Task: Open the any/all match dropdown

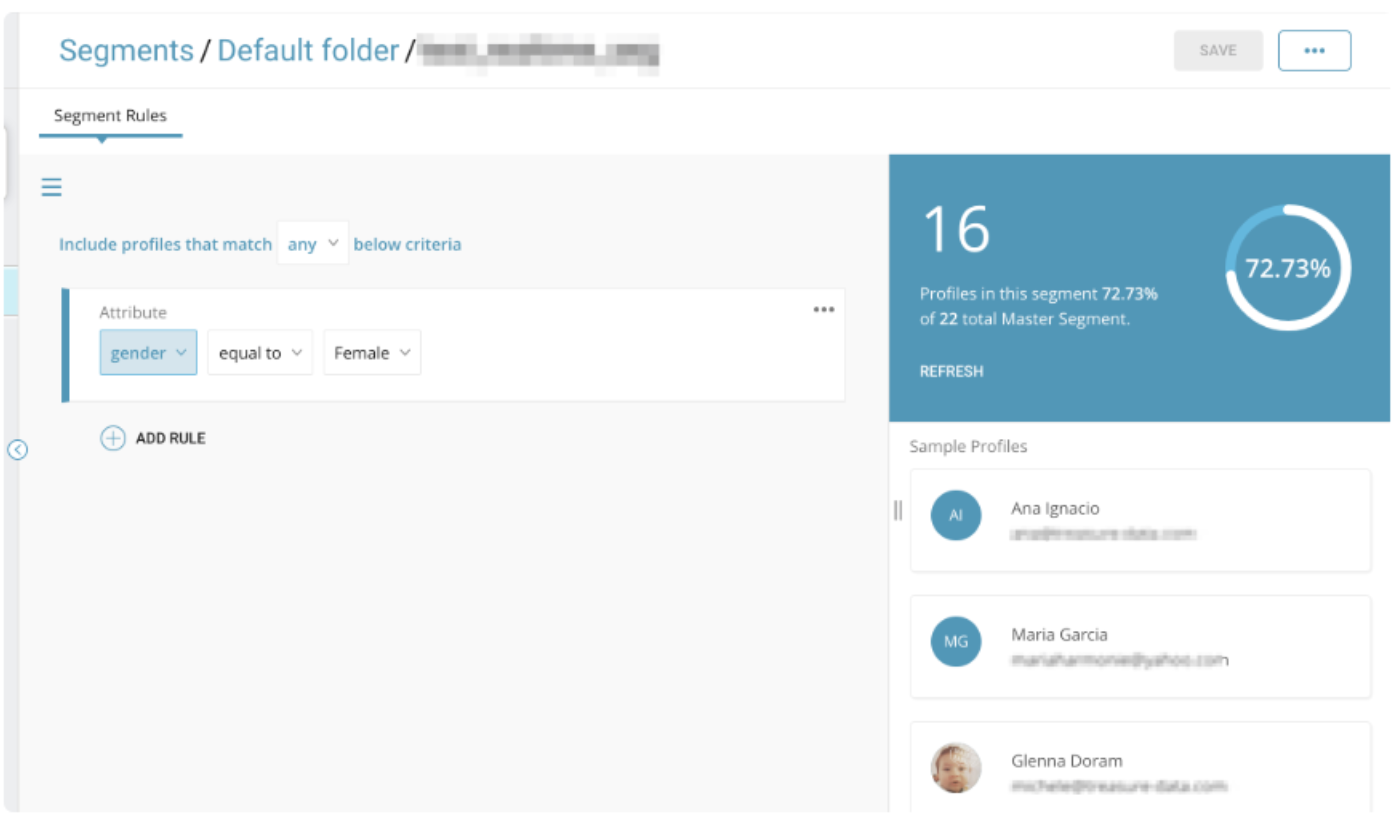Action: coord(312,244)
